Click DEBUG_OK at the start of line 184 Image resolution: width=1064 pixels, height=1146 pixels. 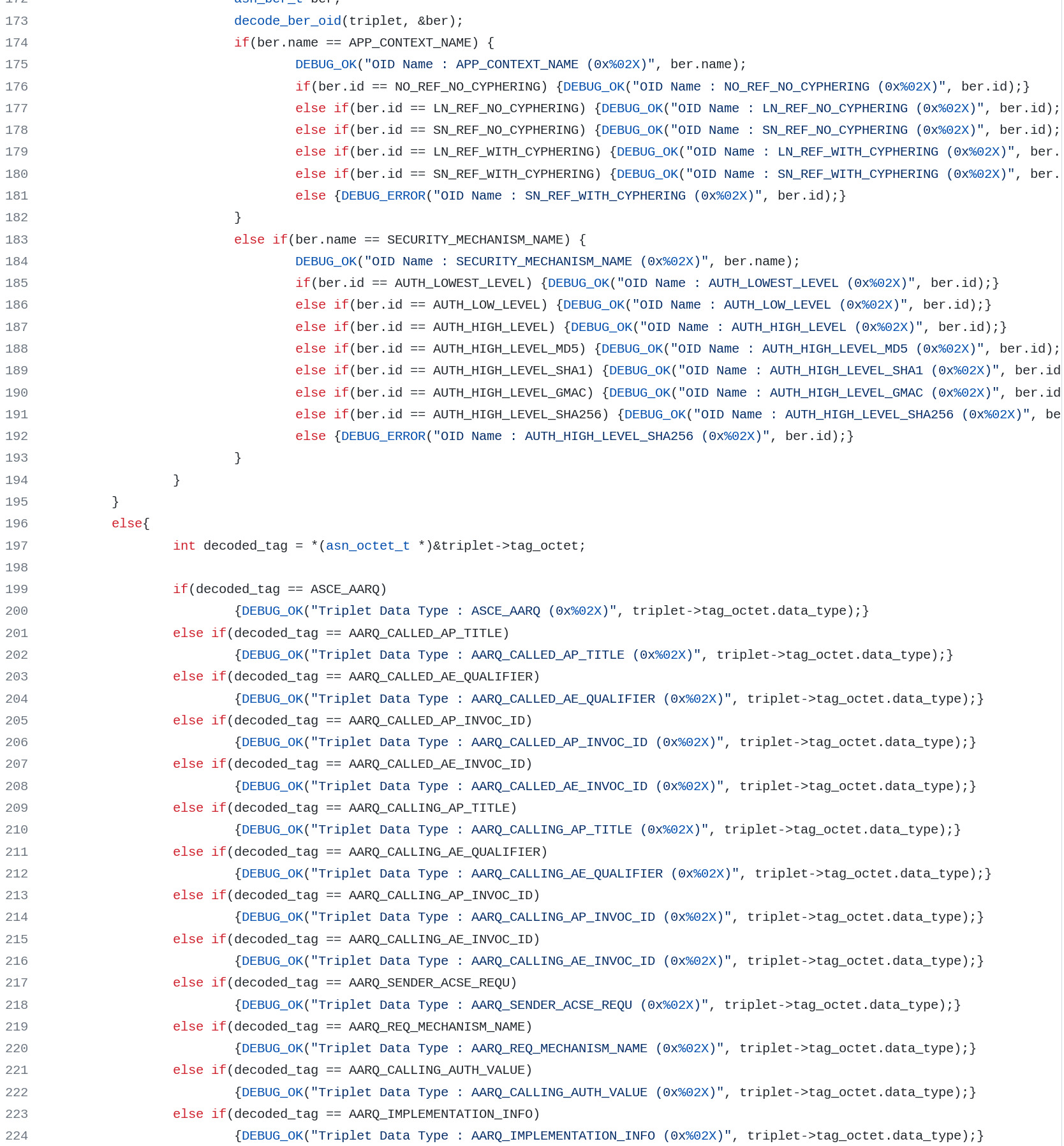pos(326,261)
